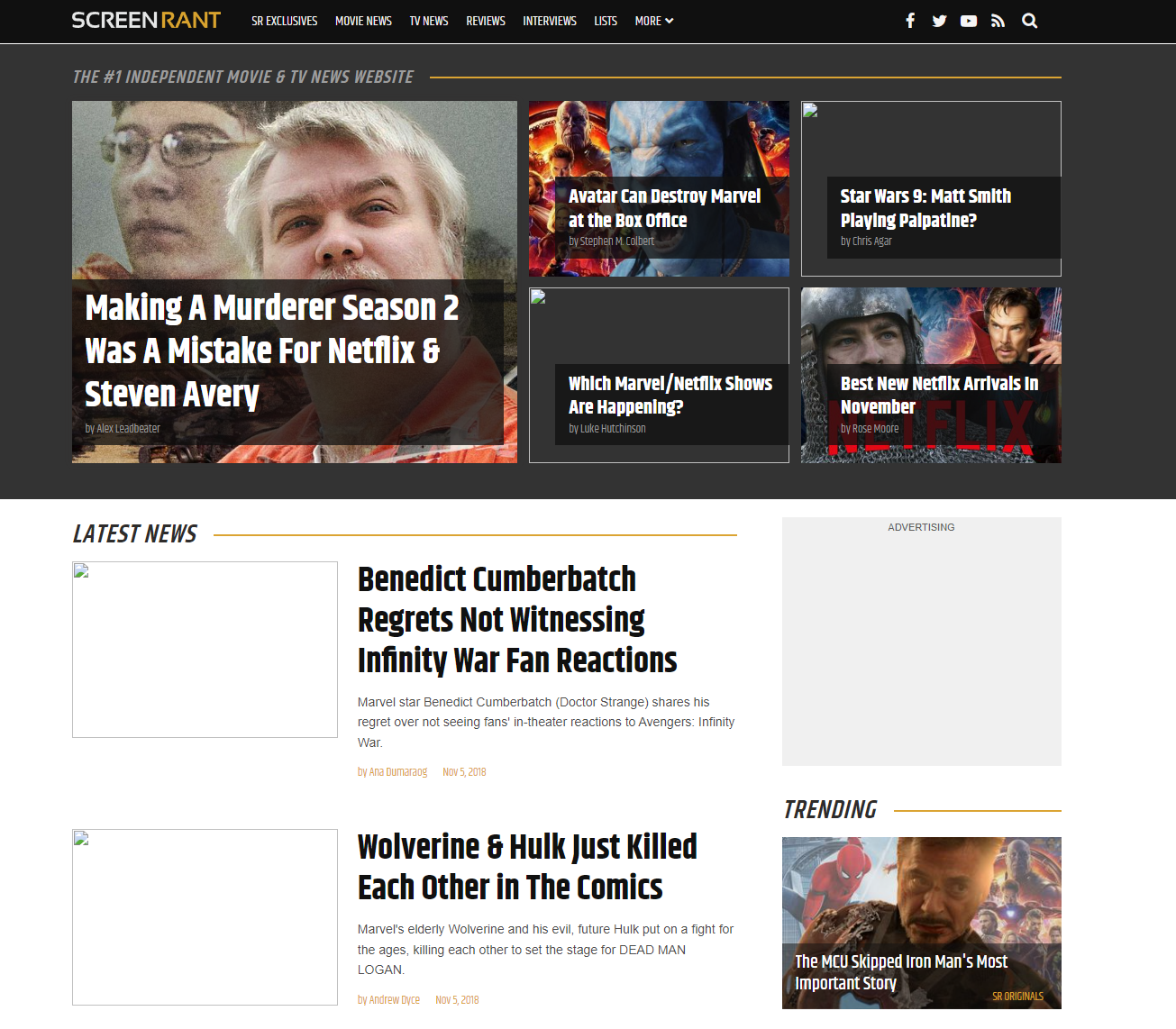Open the RSS feed icon
This screenshot has width=1176, height=1029.
(998, 21)
